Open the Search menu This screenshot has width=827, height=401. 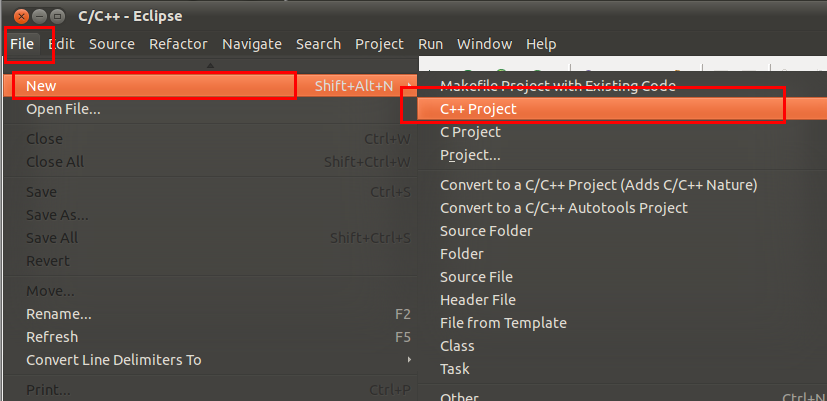[318, 44]
